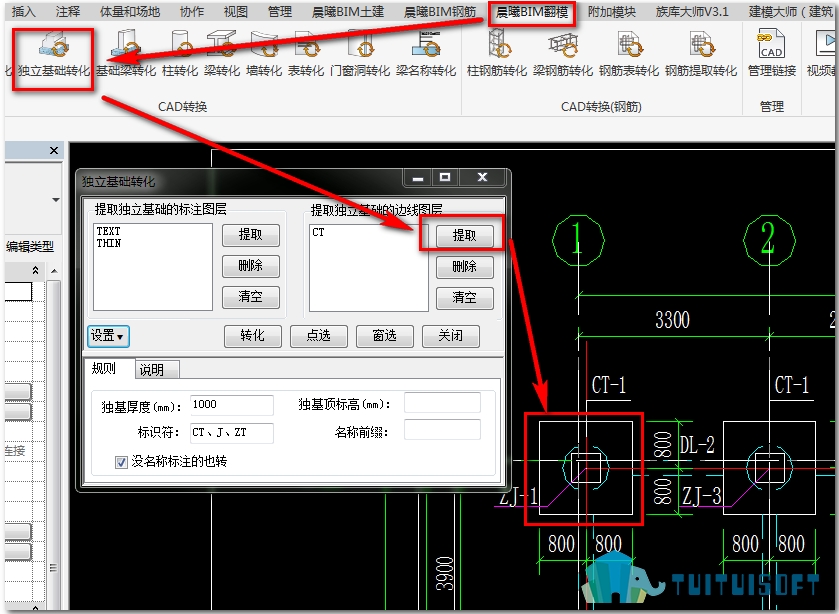
Task: Click the 独基顶标高 input field
Action: pyautogui.click(x=442, y=403)
